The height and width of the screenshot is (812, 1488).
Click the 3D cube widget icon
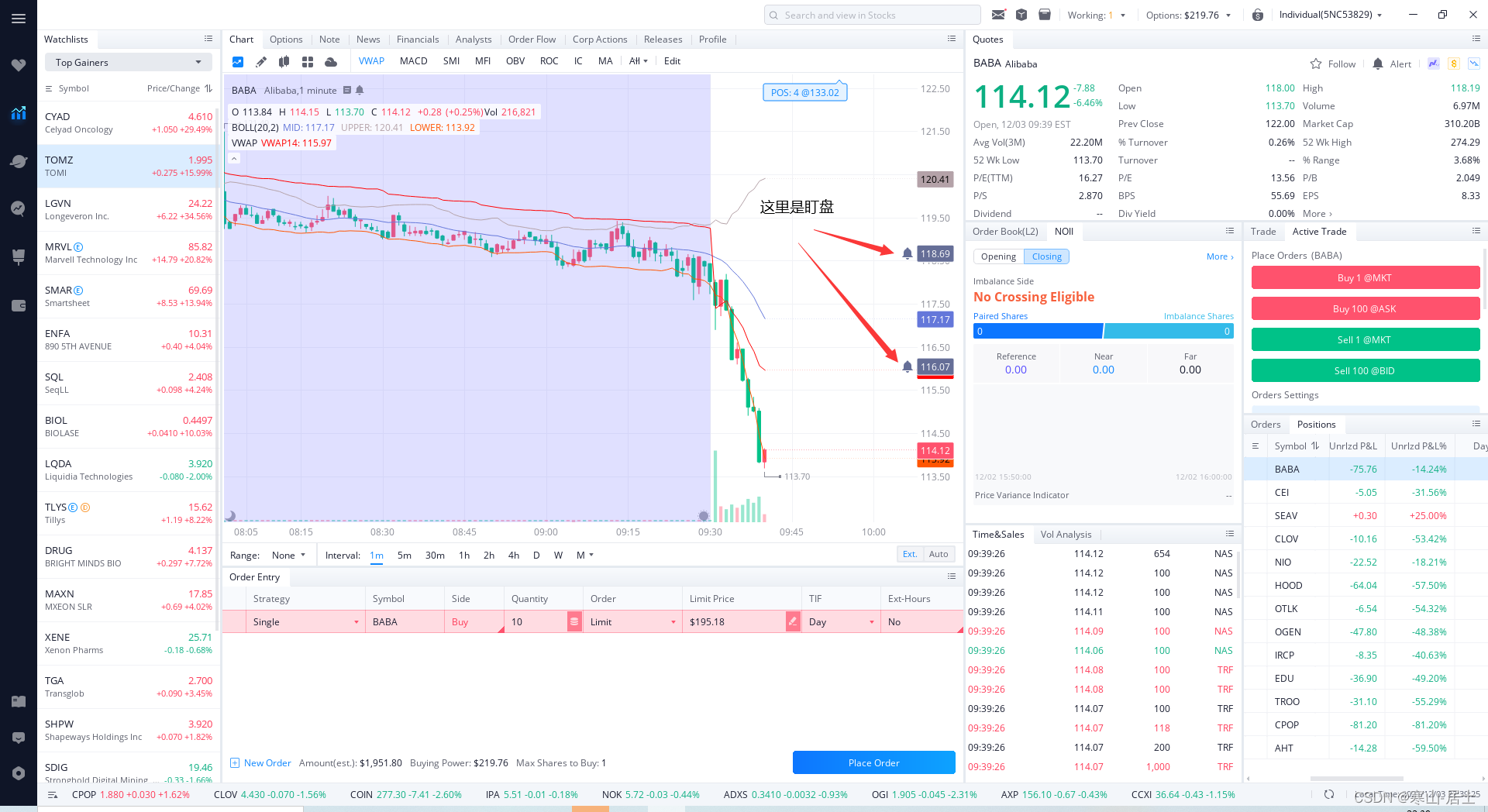(x=1021, y=15)
